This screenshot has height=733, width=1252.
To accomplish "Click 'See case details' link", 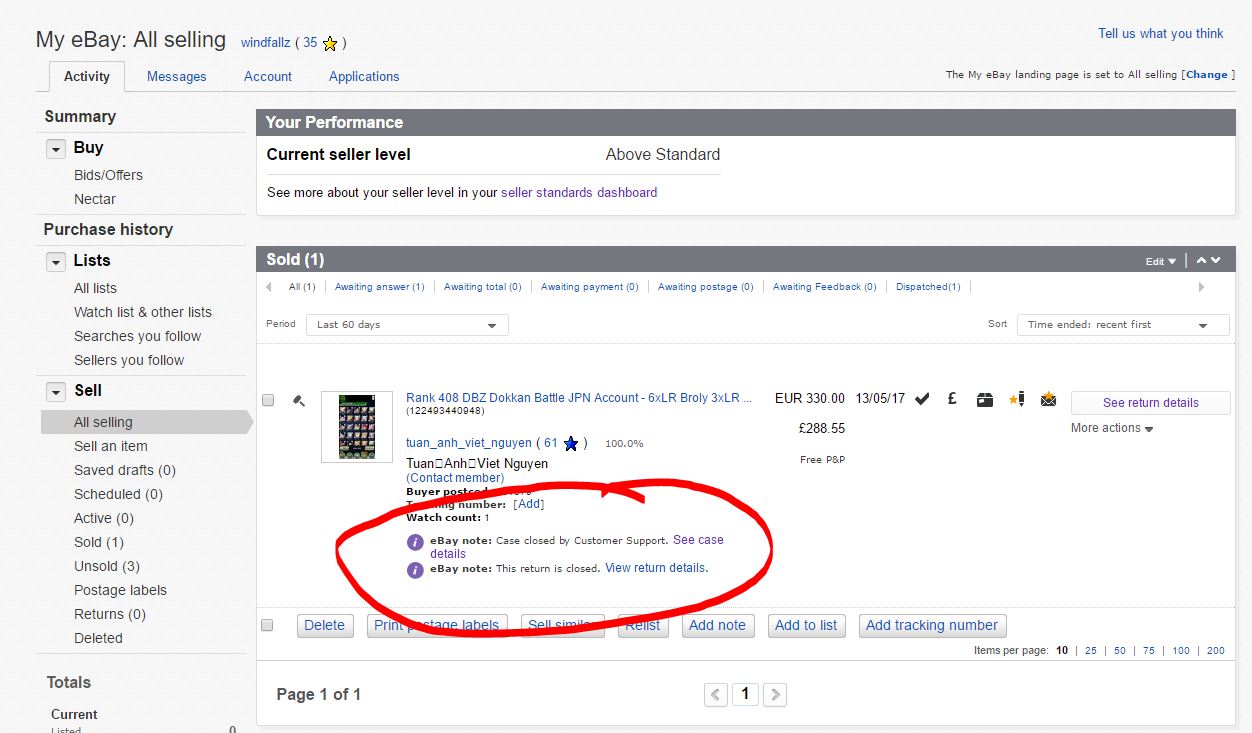I will [x=698, y=540].
